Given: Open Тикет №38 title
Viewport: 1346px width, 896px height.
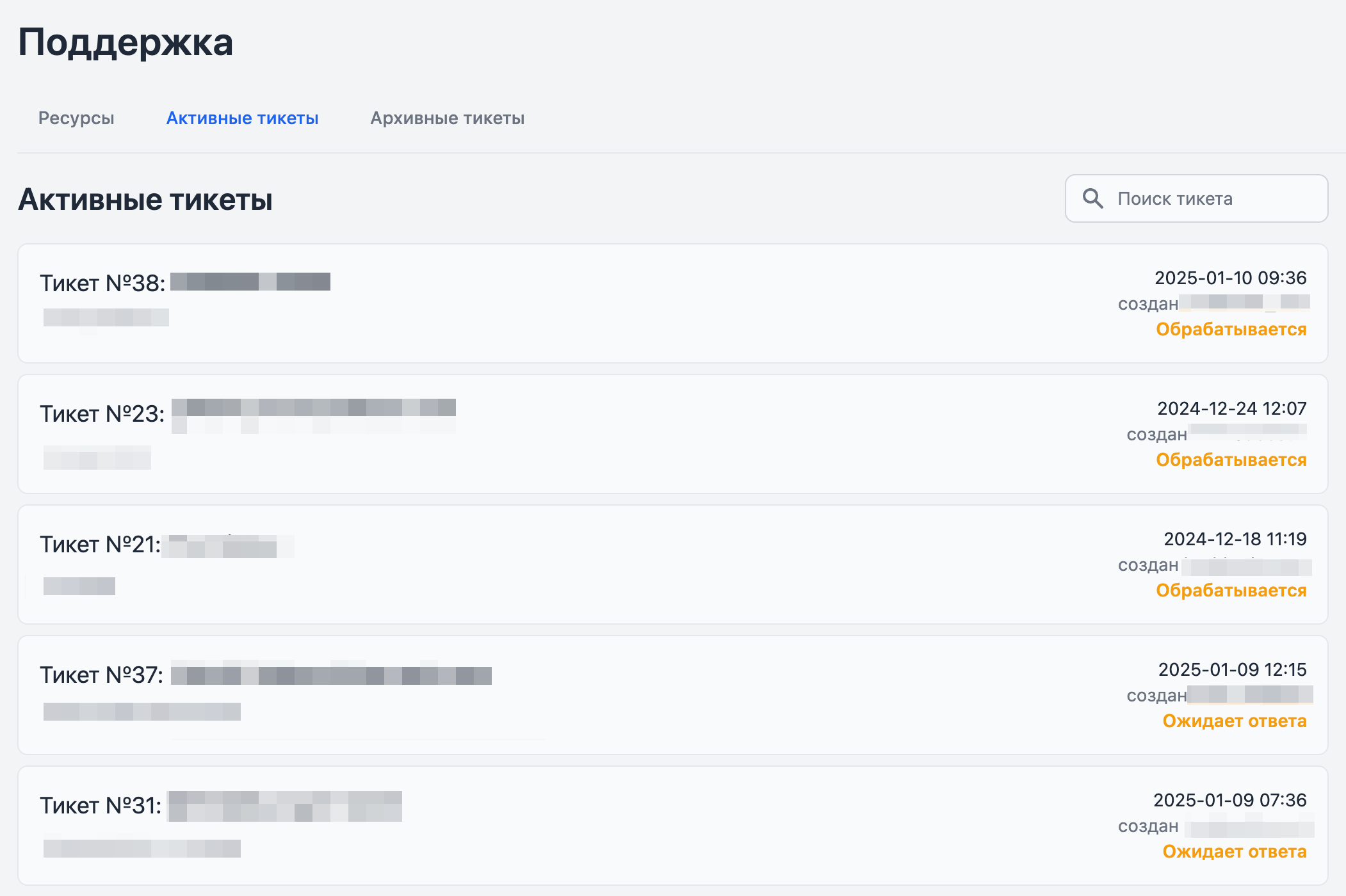Looking at the screenshot, I should click(x=102, y=283).
